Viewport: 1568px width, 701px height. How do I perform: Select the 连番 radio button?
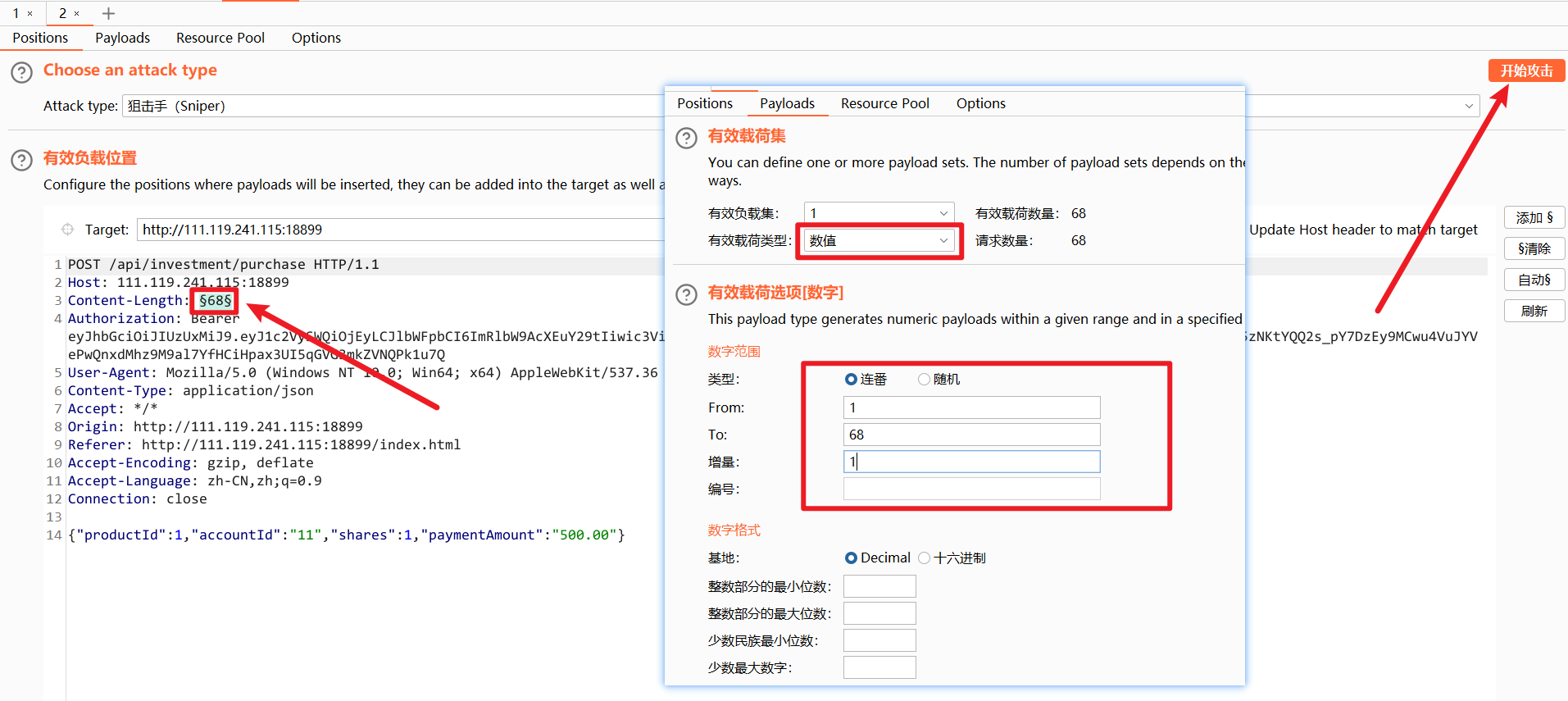851,379
